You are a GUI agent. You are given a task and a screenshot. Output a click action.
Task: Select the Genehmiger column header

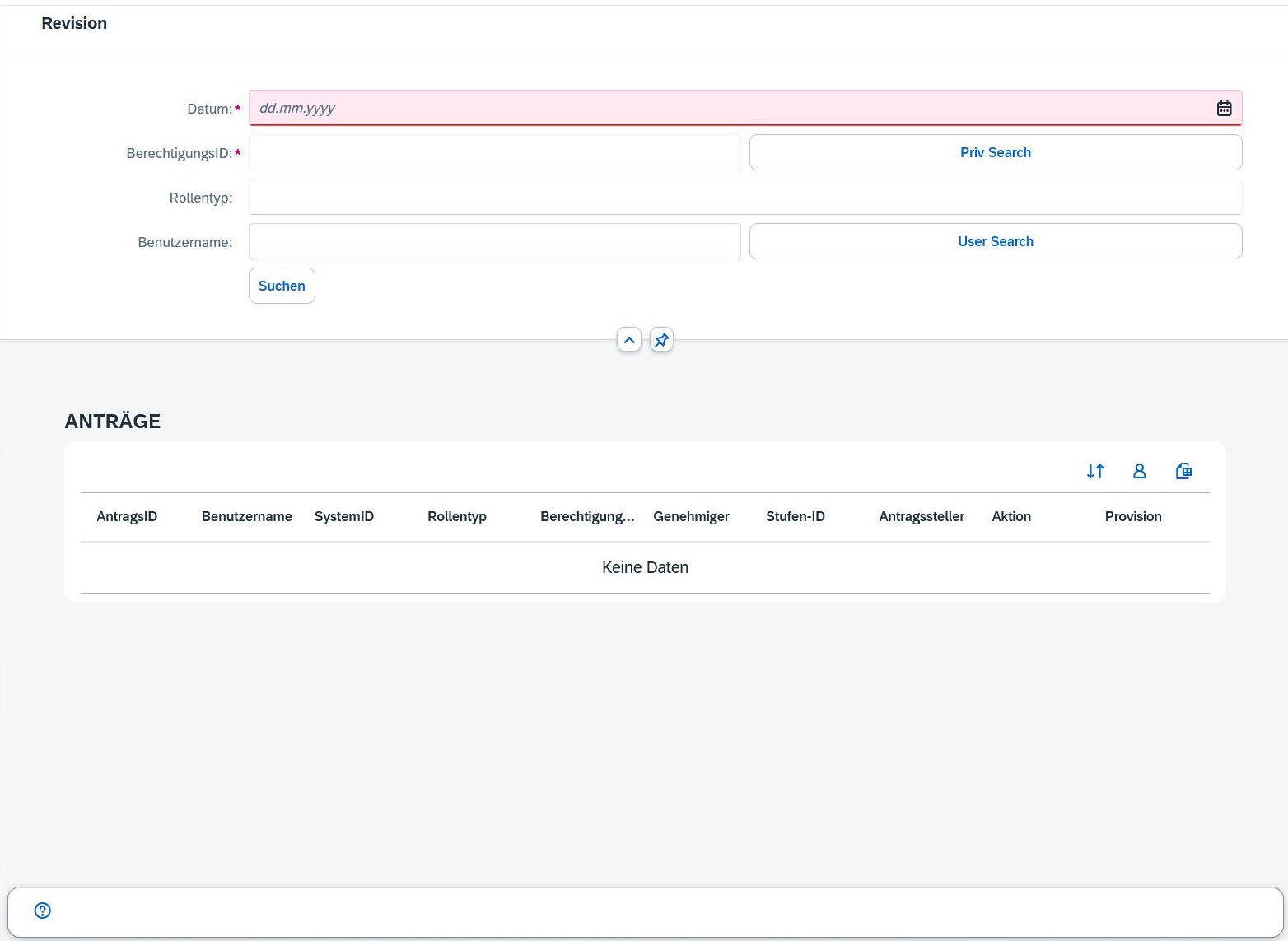pos(691,516)
